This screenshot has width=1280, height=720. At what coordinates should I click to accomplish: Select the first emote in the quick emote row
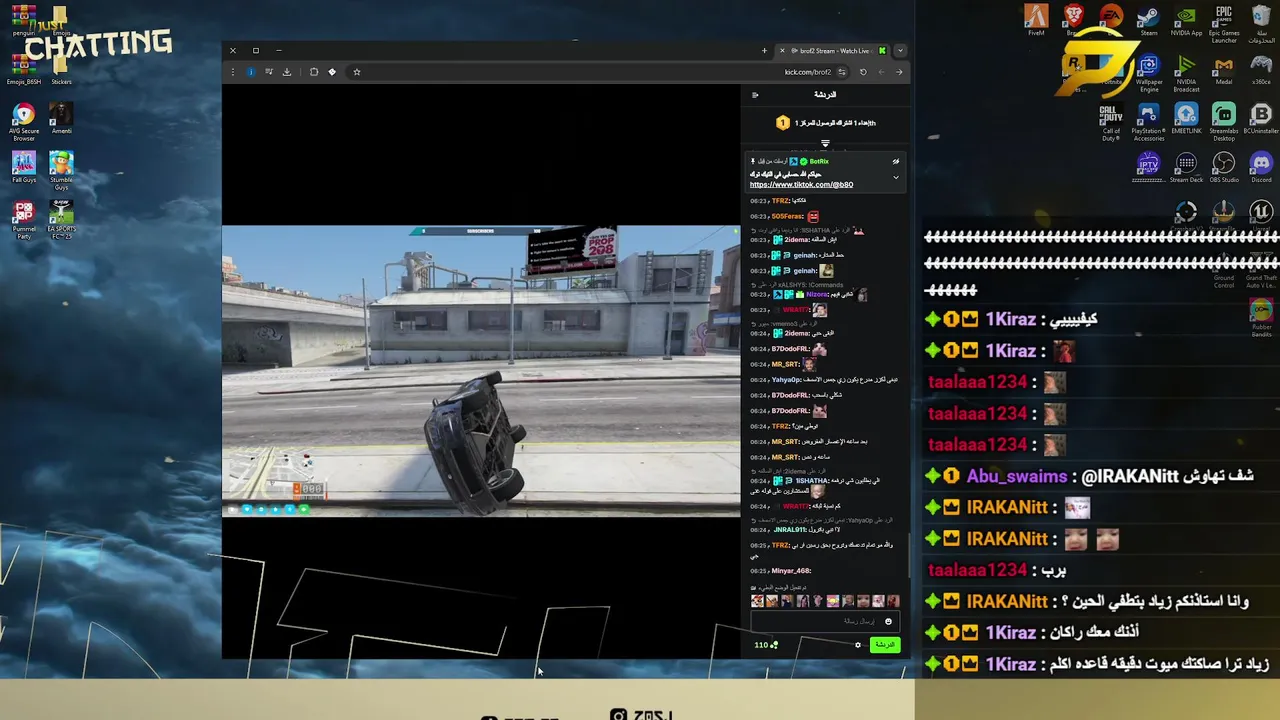coord(757,601)
